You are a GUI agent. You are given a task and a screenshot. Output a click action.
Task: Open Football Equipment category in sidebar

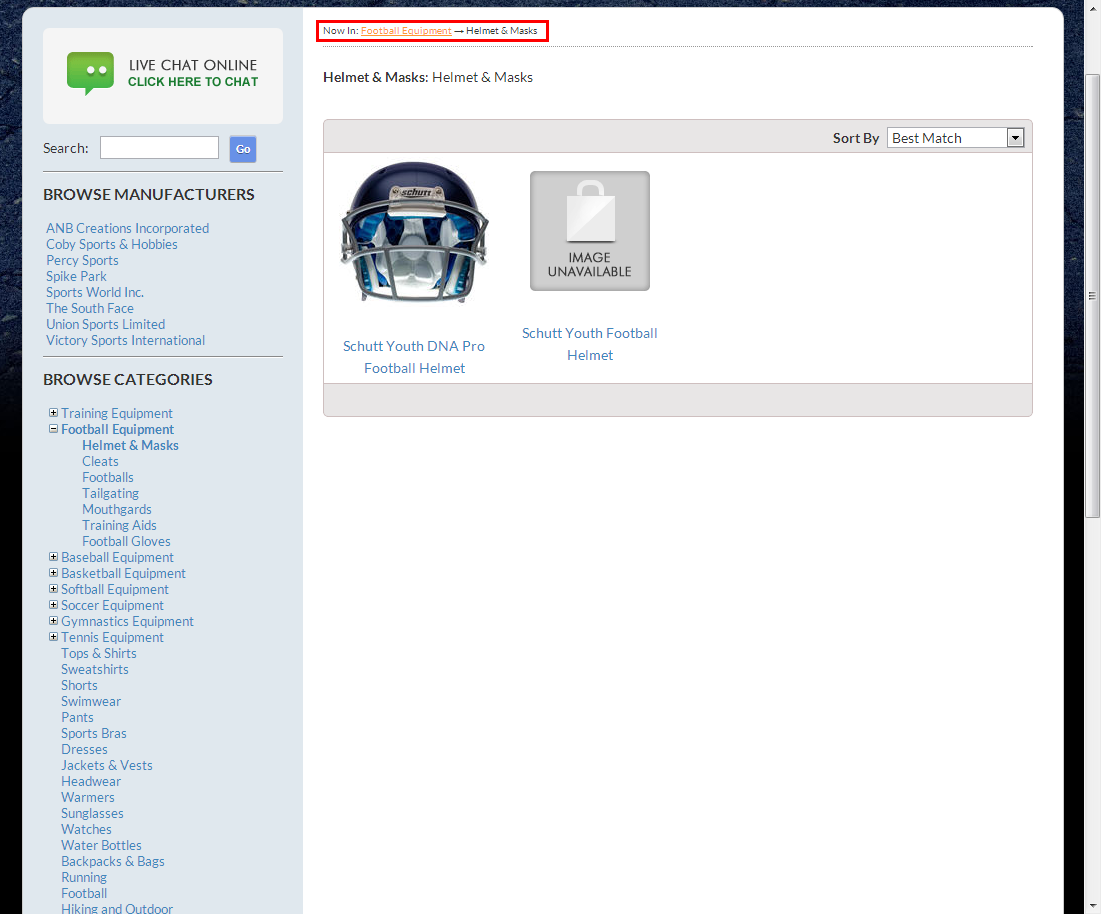click(x=117, y=430)
